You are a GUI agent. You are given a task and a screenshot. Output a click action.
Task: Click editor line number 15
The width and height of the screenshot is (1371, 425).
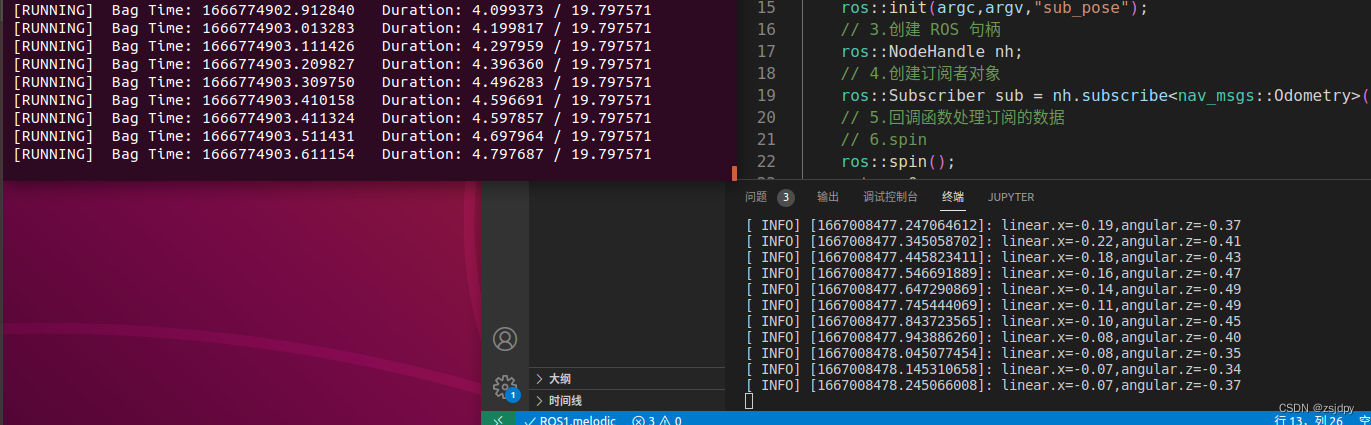point(766,8)
